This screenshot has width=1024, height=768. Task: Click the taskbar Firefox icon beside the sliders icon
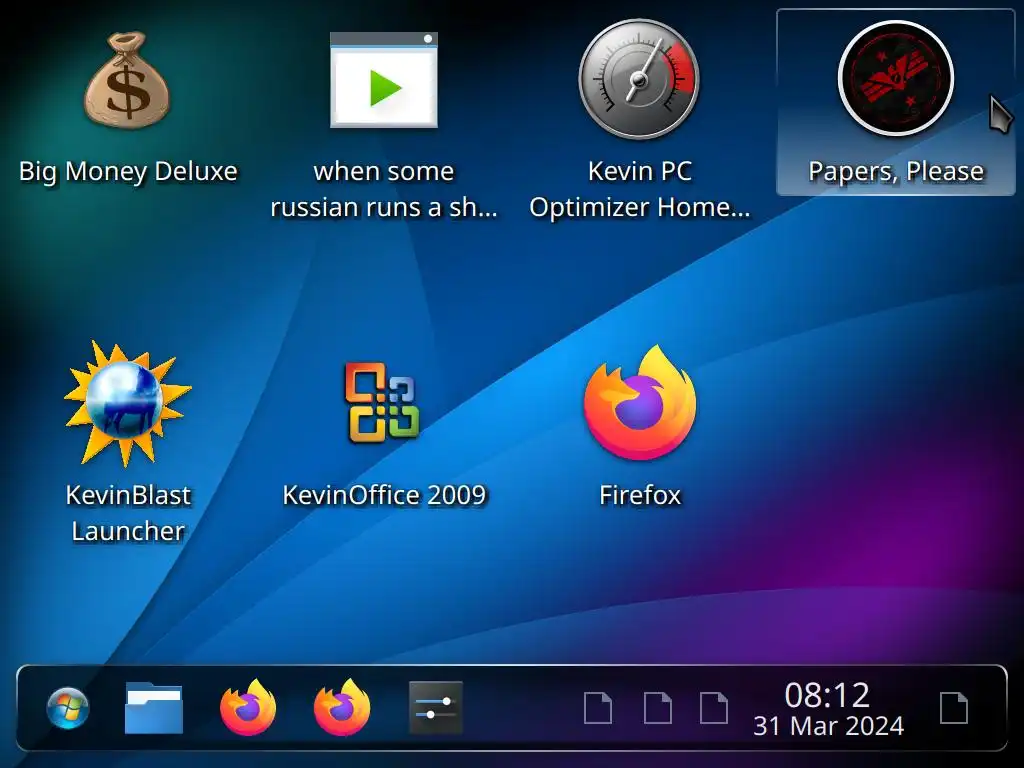[342, 708]
